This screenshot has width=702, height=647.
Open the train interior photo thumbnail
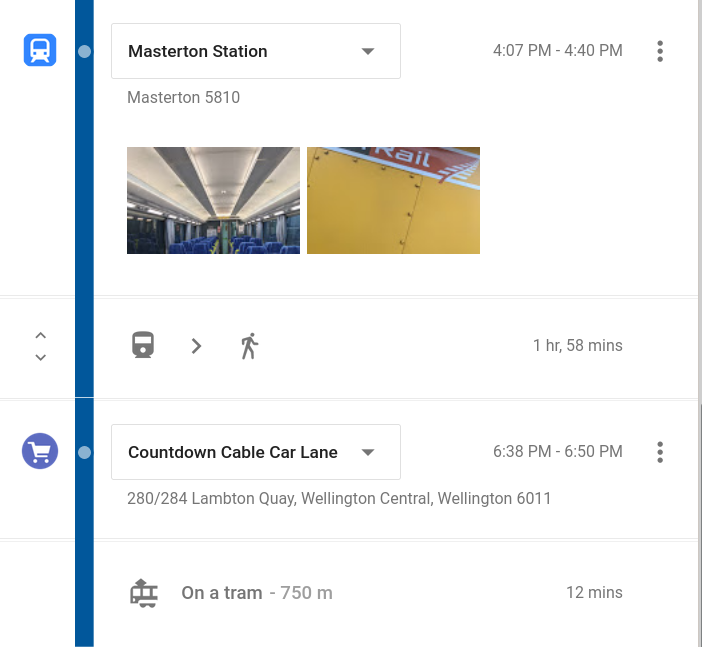pos(214,200)
